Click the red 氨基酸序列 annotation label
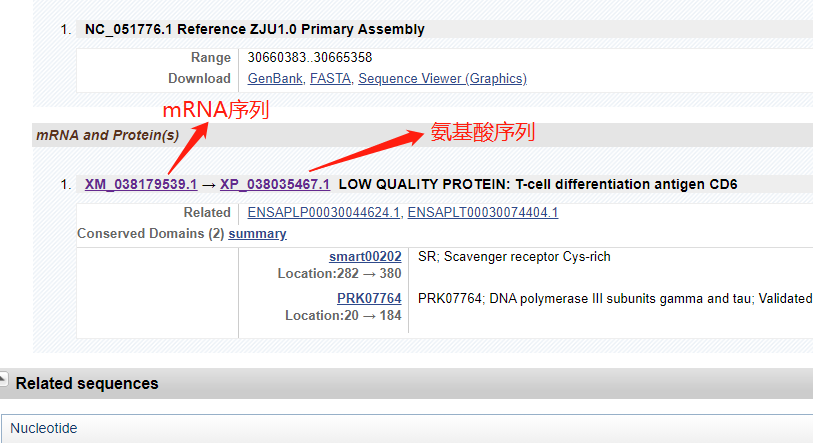The height and width of the screenshot is (443, 813). (x=483, y=131)
